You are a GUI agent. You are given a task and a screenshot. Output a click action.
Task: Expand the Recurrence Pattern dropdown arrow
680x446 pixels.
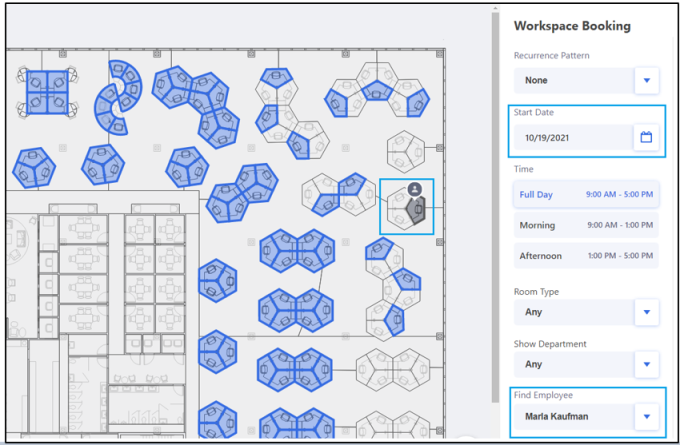(647, 80)
